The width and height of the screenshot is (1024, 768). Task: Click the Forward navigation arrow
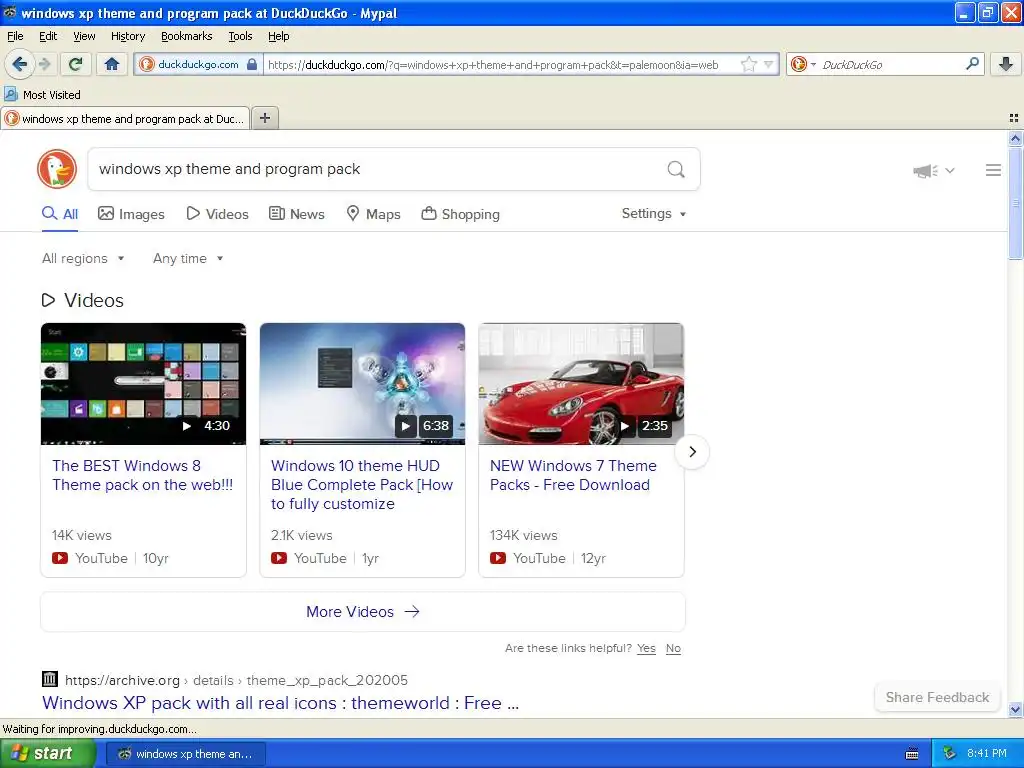(x=44, y=64)
